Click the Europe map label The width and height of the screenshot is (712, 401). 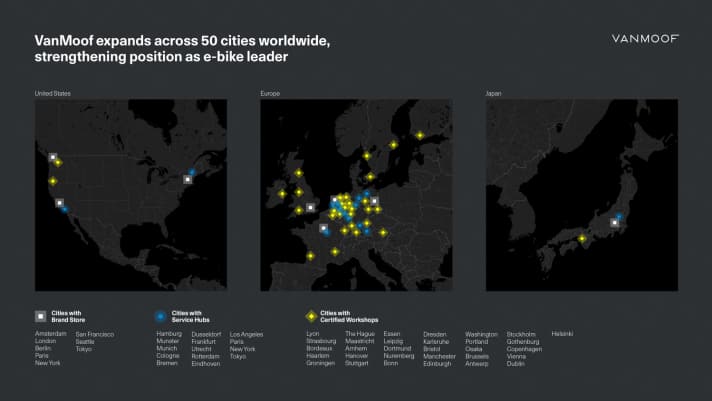271,93
